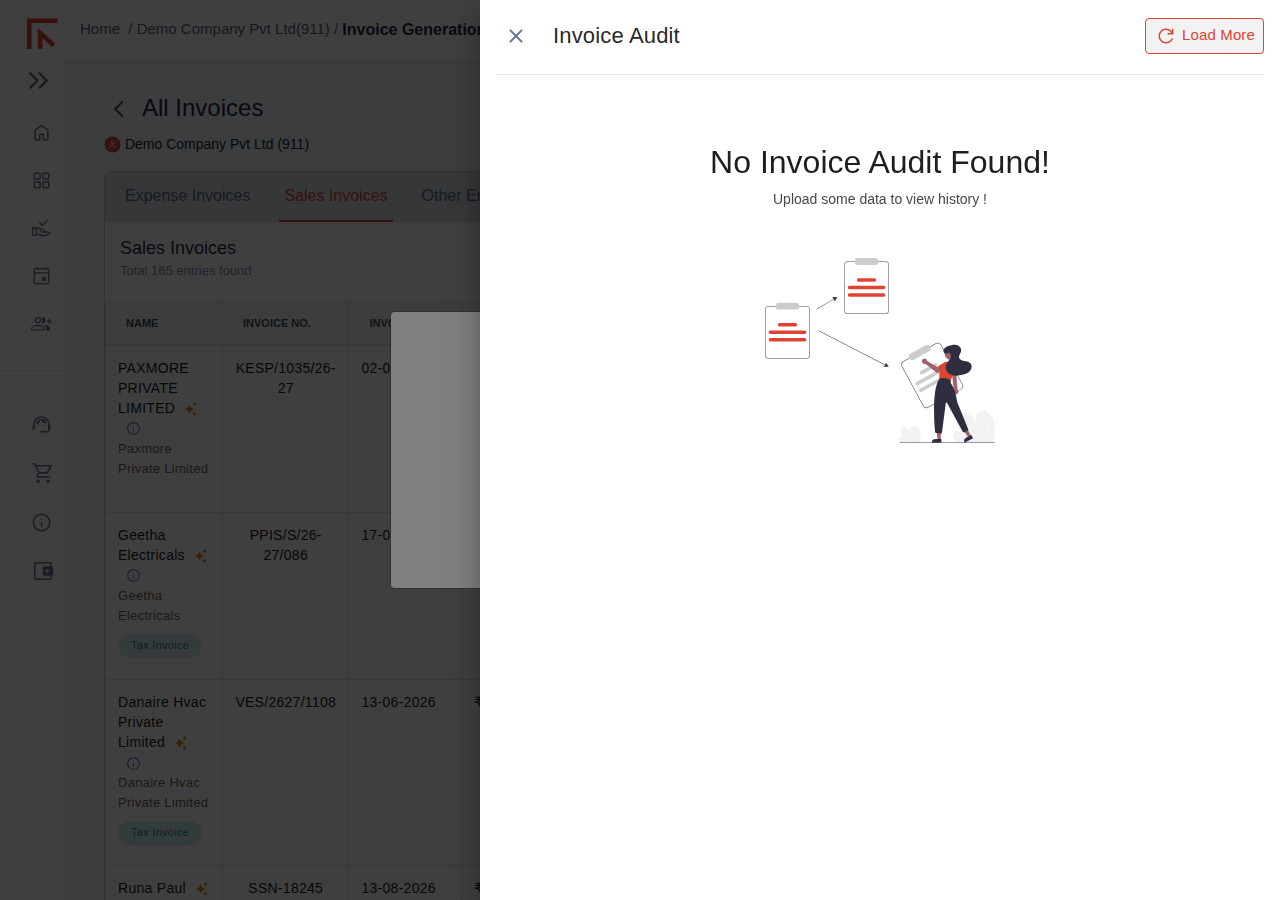Open the dashboard grid icon in sidebar
This screenshot has height=900, width=1280.
tap(41, 180)
